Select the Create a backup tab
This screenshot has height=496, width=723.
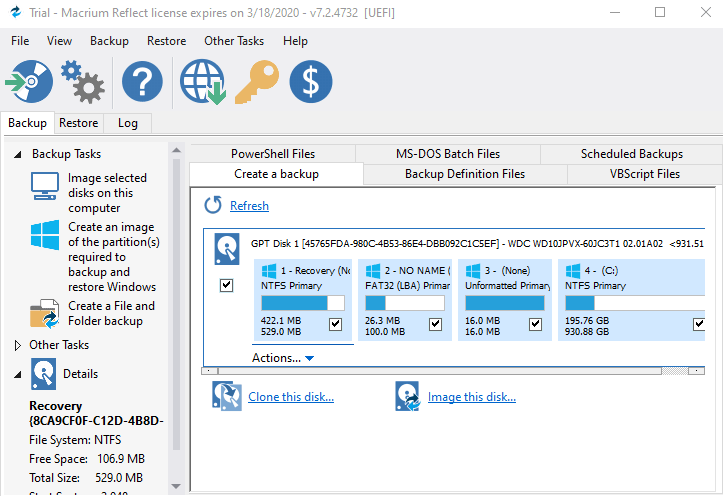point(276,174)
